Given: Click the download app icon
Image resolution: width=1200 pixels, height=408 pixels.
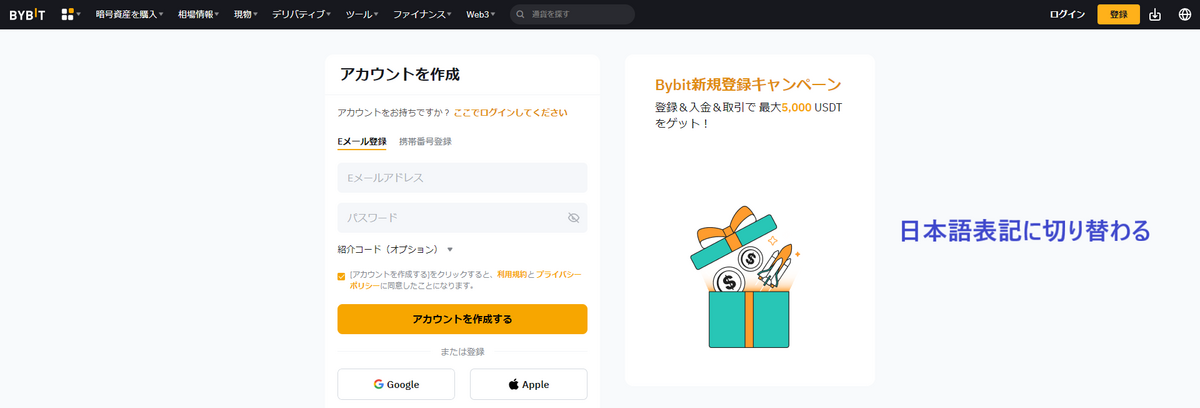Looking at the screenshot, I should click(1155, 14).
